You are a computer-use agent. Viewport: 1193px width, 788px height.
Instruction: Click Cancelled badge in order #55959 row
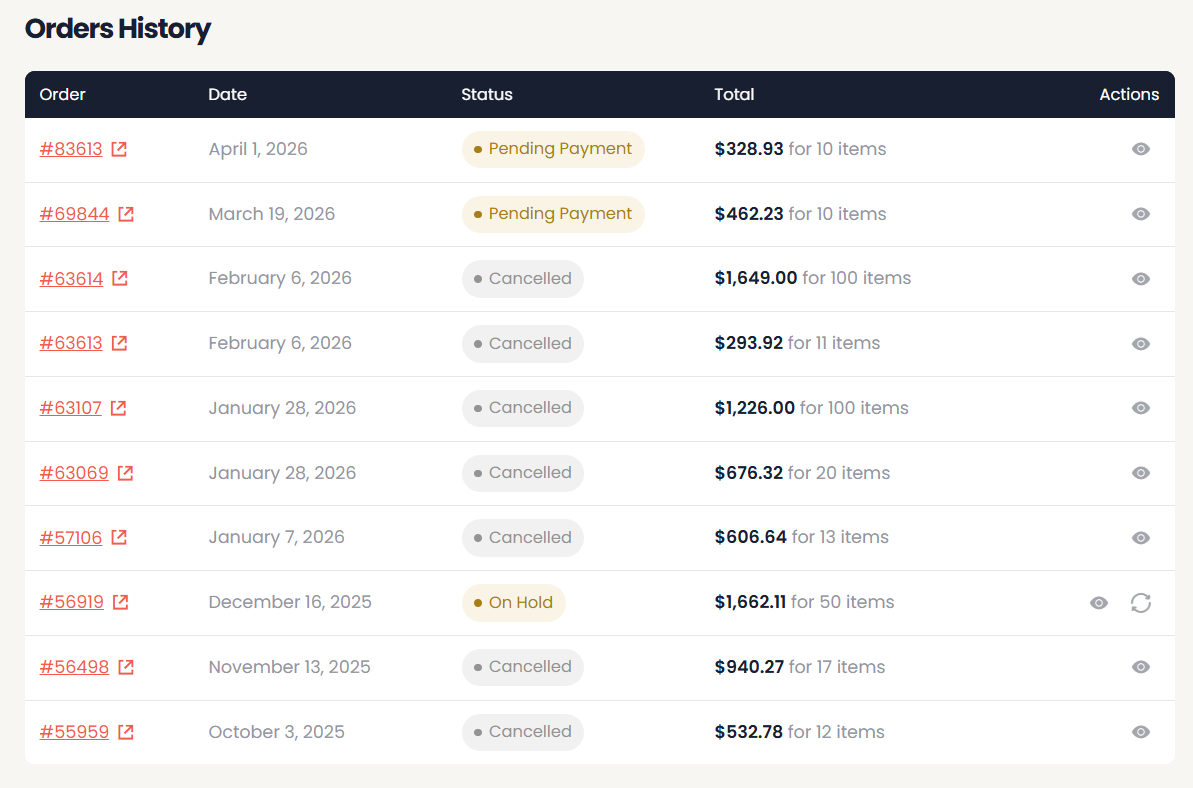(x=523, y=732)
